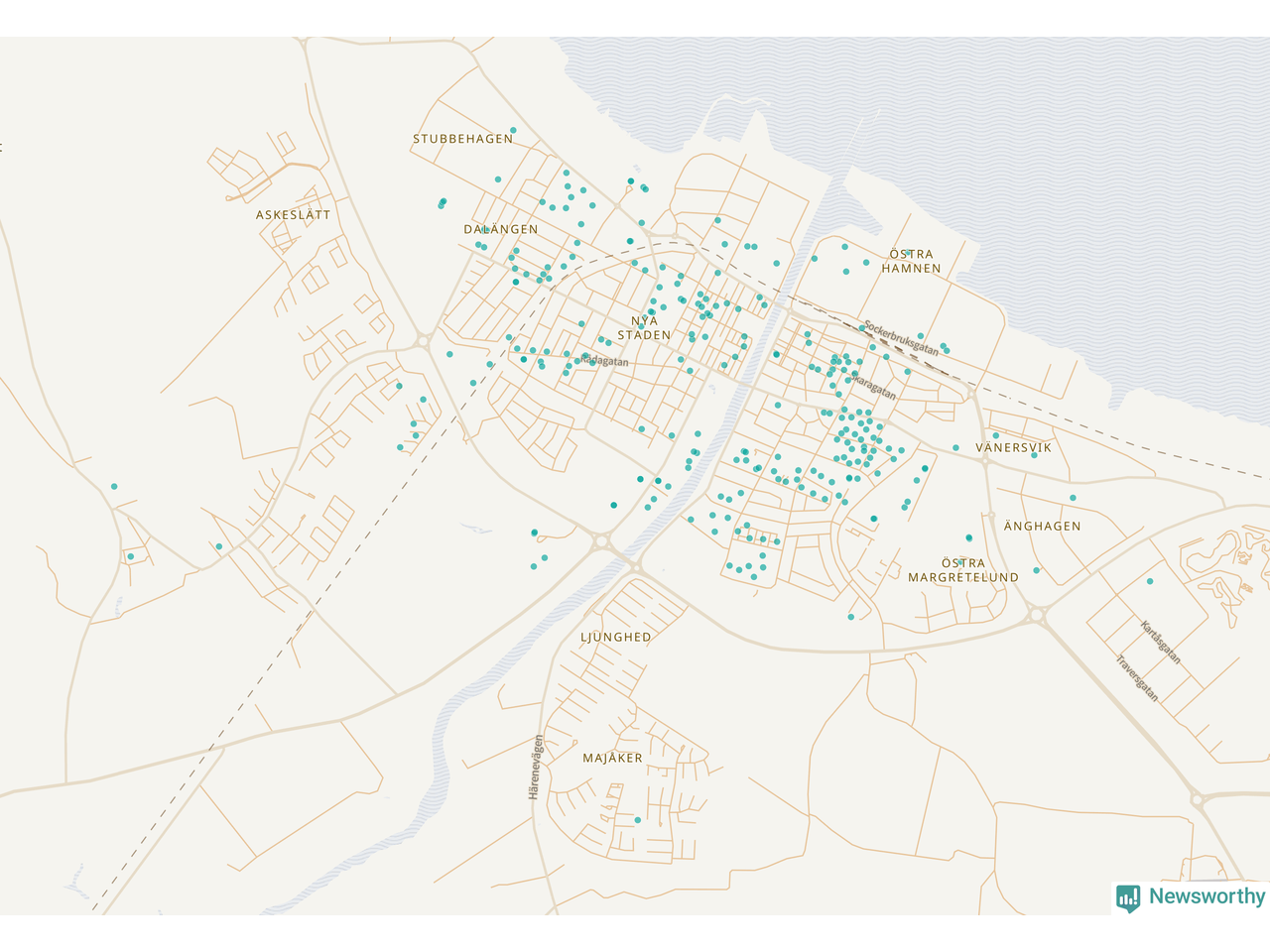This screenshot has width=1270, height=952.
Task: Open the Newsworthy text link
Action: [x=1206, y=896]
